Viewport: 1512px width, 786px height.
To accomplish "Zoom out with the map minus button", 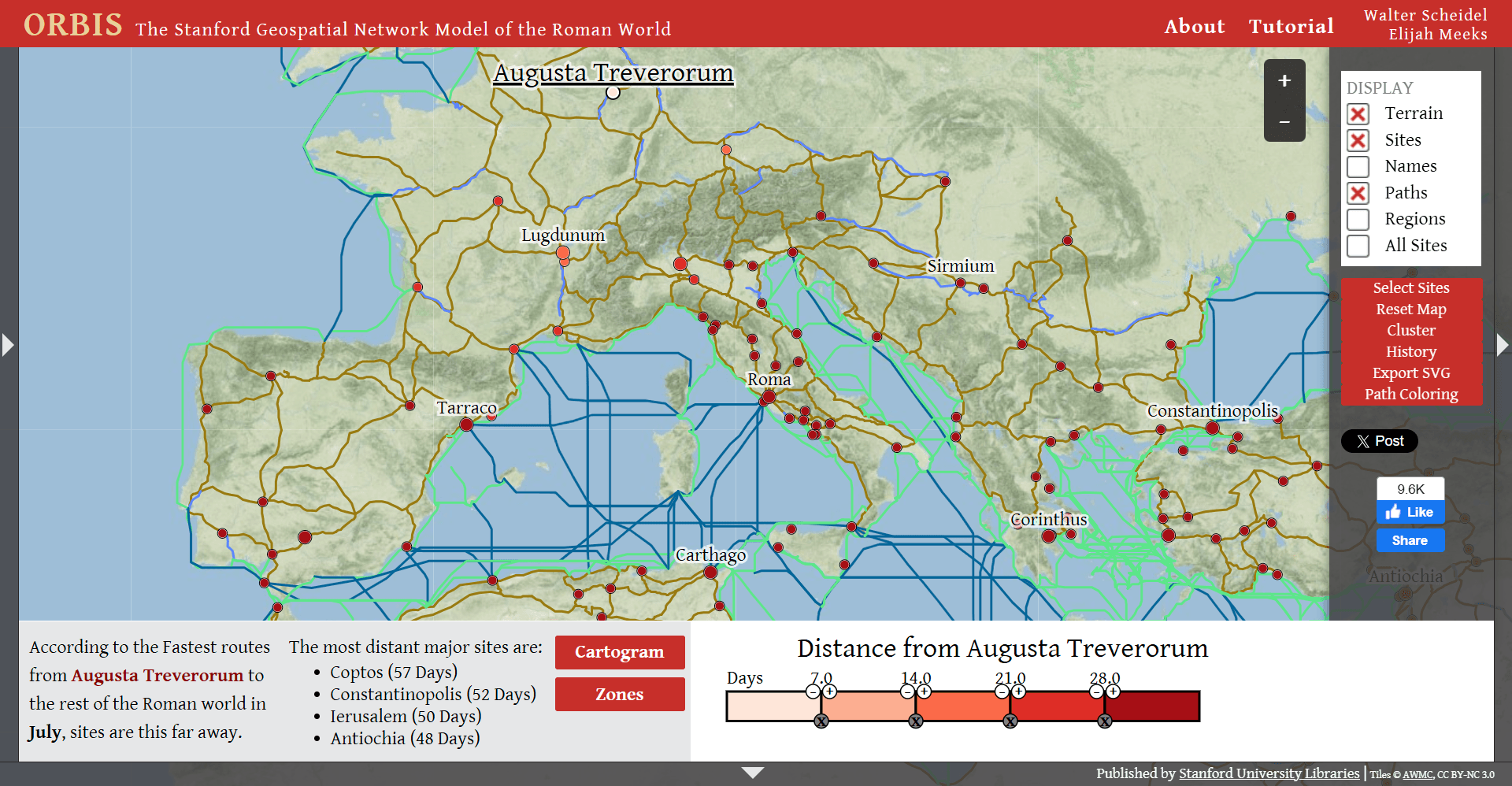I will [1284, 122].
